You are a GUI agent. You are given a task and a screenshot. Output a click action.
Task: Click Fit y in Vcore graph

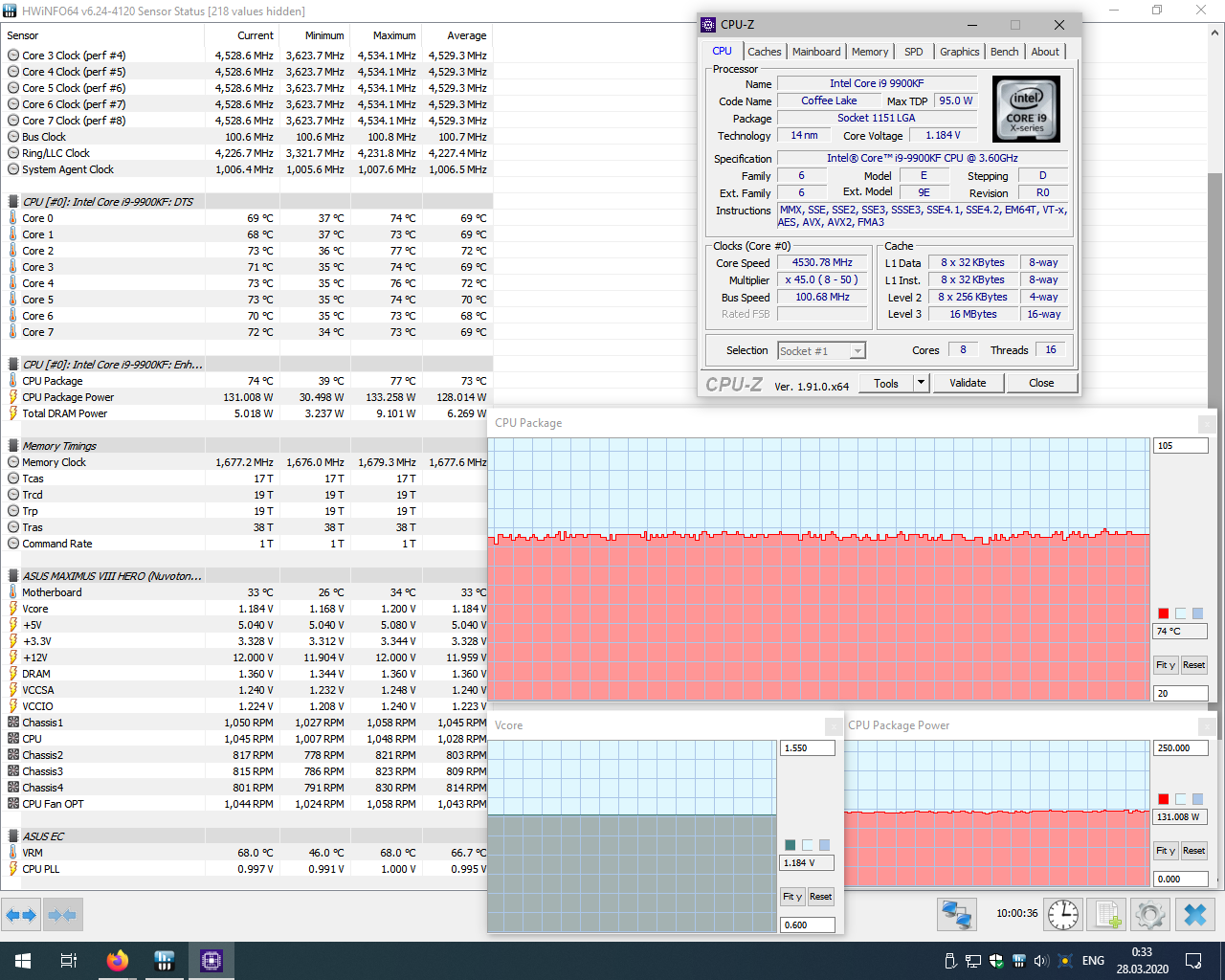791,897
